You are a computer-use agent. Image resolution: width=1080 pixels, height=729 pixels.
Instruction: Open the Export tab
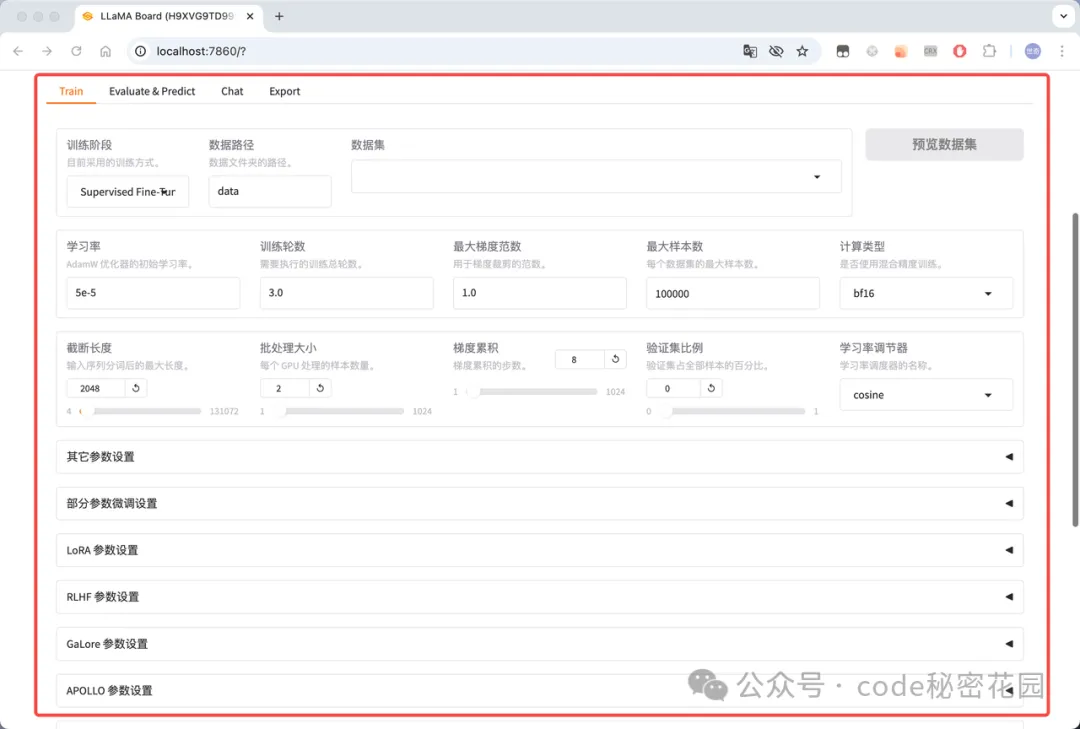(284, 91)
